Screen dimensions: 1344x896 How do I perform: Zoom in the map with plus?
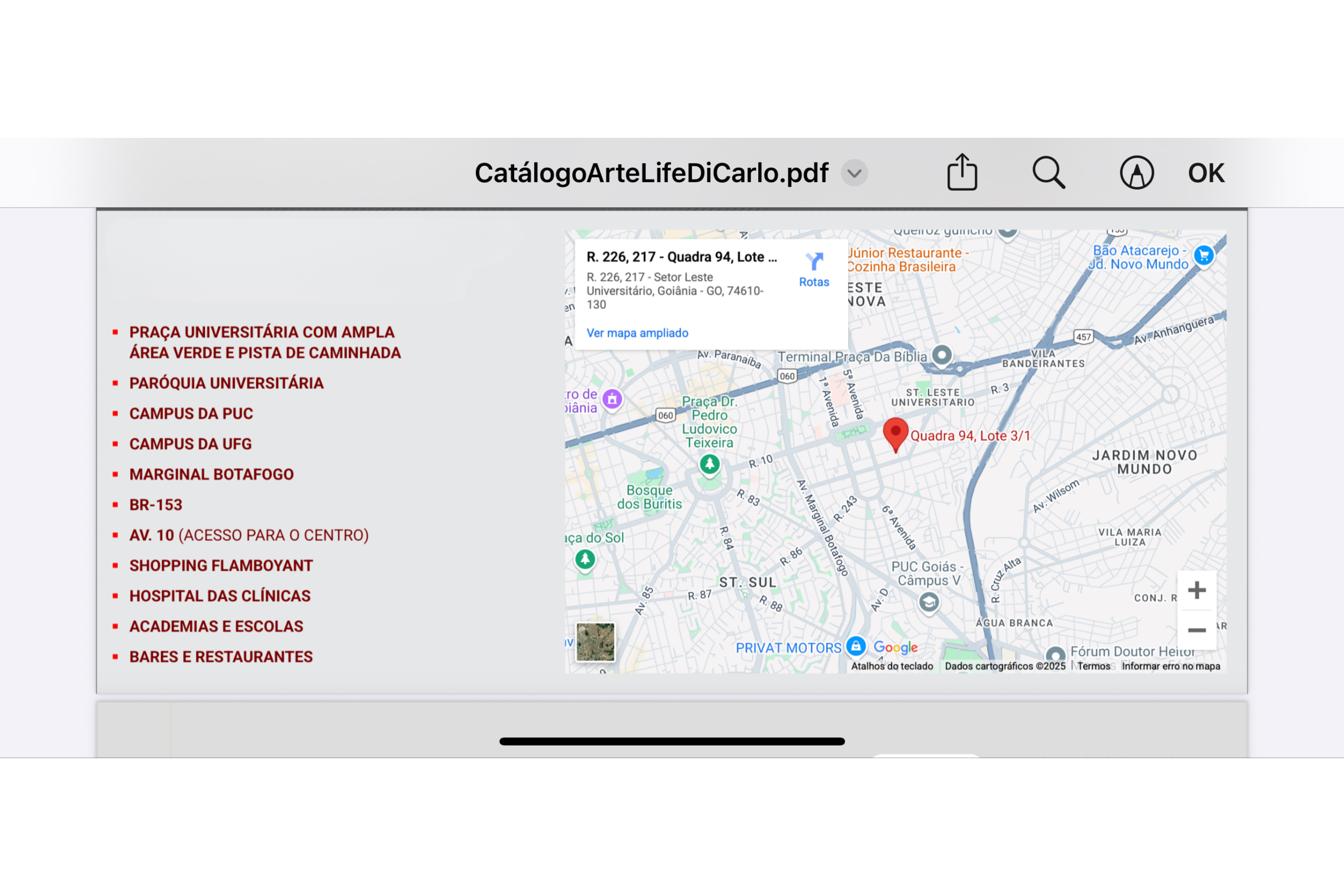coord(1197,590)
